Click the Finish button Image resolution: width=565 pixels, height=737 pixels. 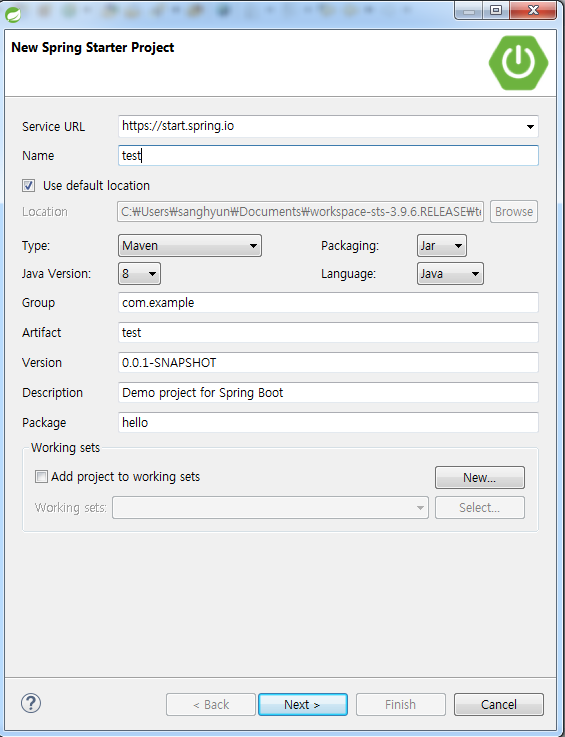pos(400,705)
